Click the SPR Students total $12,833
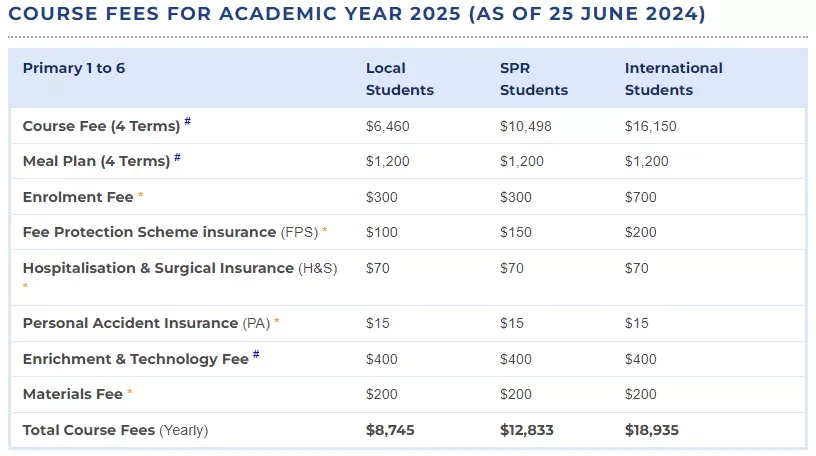This screenshot has height=456, width=816. pos(527,430)
